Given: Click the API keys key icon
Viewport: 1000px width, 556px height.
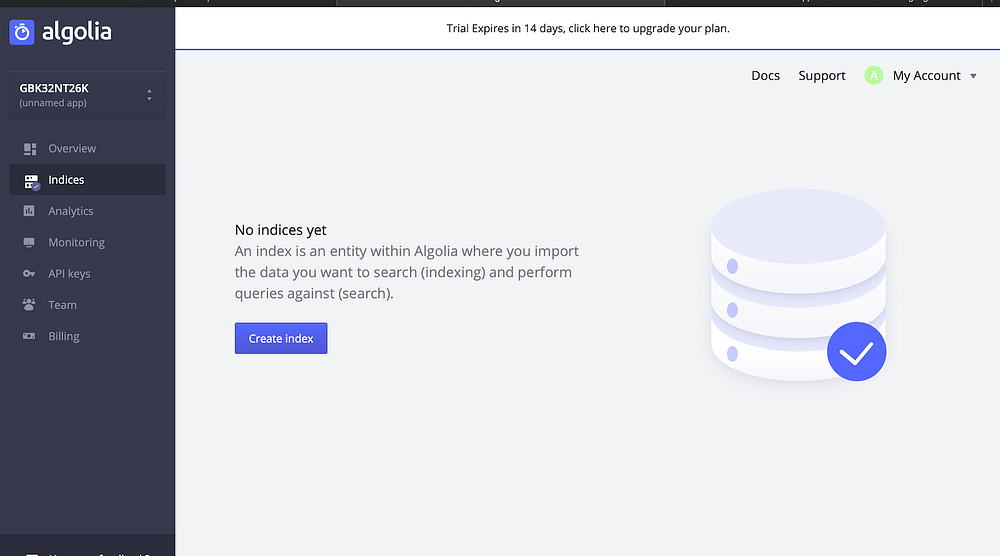Looking at the screenshot, I should pos(29,274).
